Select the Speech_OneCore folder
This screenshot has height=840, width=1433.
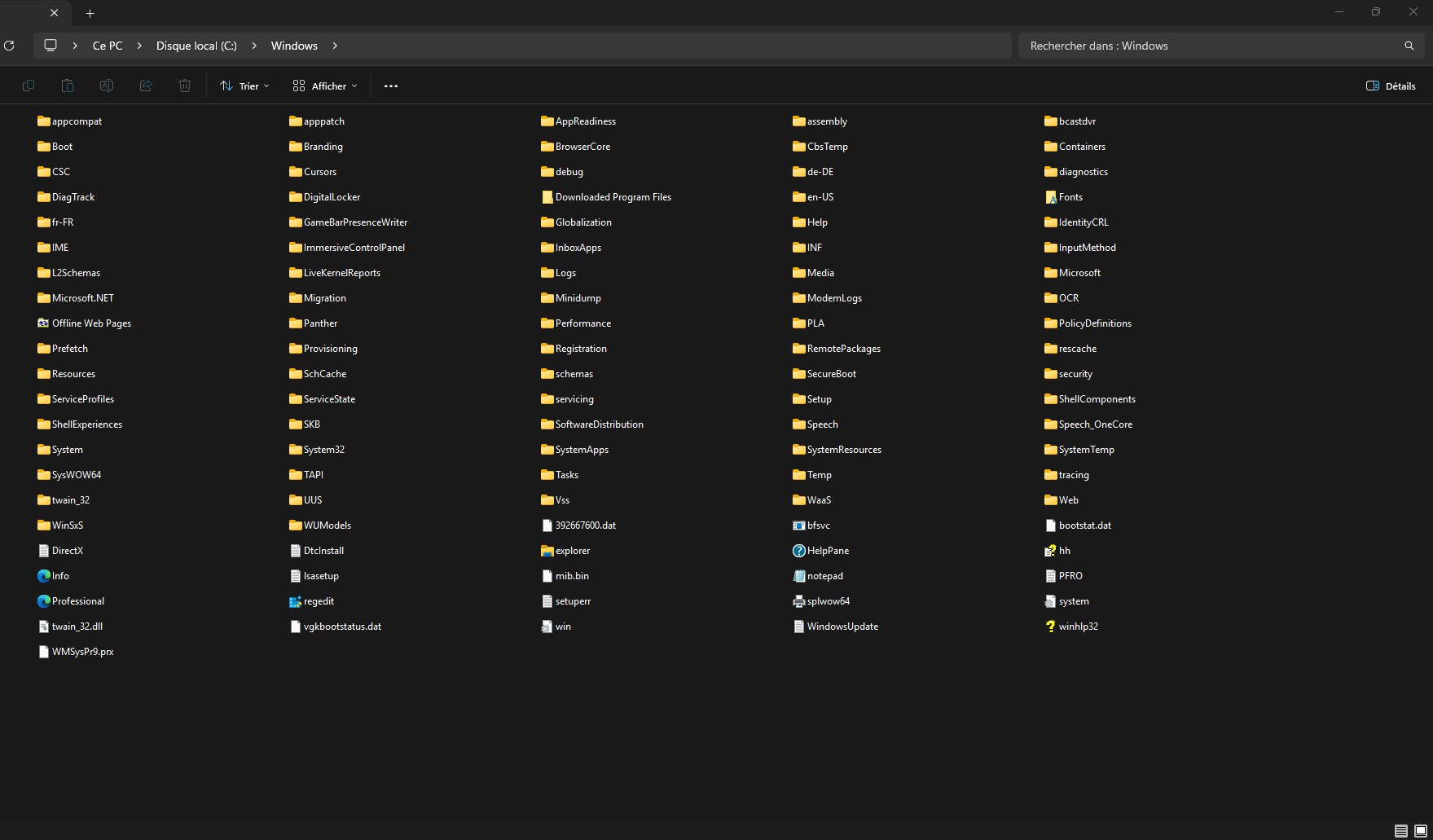(1088, 424)
